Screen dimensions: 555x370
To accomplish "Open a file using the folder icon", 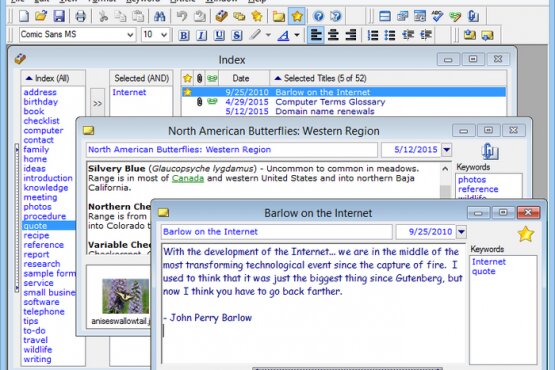I will click(41, 16).
